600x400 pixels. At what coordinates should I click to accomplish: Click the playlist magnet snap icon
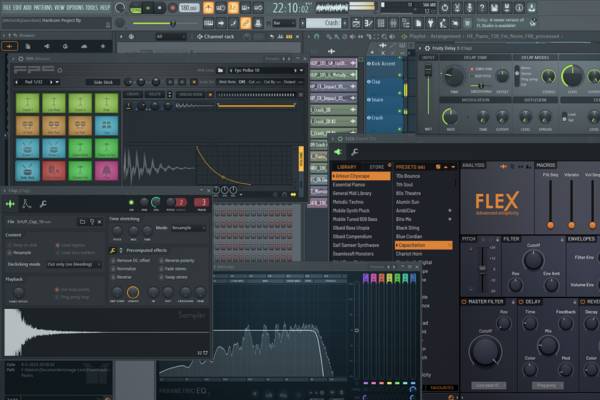tap(316, 37)
